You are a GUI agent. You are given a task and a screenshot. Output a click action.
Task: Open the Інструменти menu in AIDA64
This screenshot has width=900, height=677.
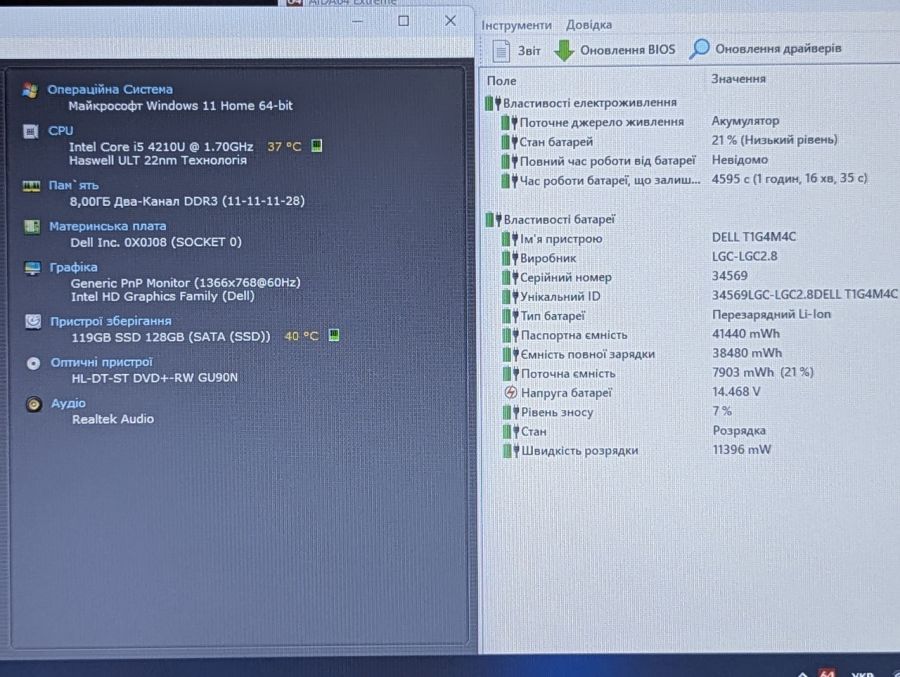pos(516,25)
